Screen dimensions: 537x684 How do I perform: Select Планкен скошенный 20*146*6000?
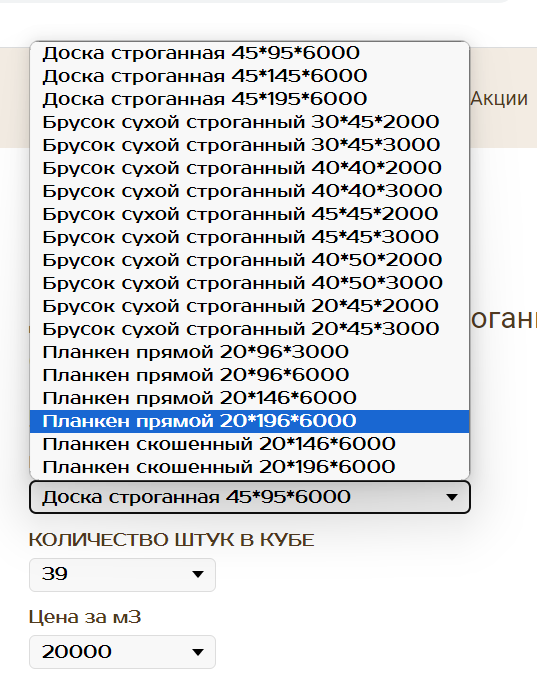point(250,444)
